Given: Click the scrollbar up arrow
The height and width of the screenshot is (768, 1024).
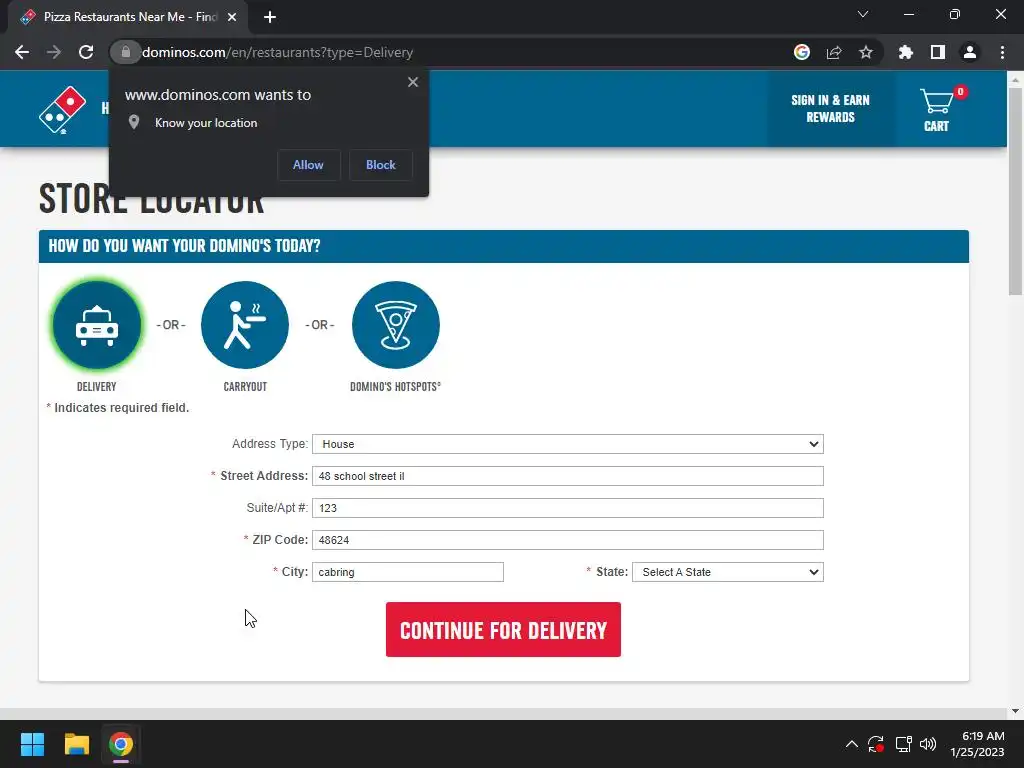Looking at the screenshot, I should coord(1015,80).
